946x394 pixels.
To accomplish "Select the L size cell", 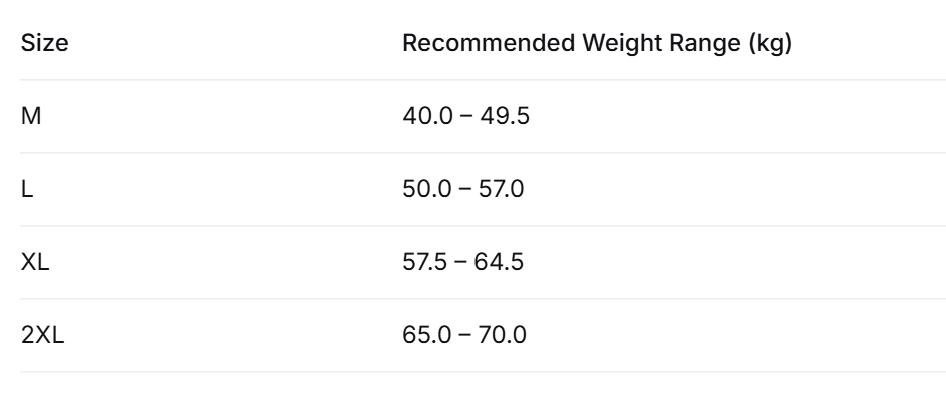I will click(x=27, y=189).
